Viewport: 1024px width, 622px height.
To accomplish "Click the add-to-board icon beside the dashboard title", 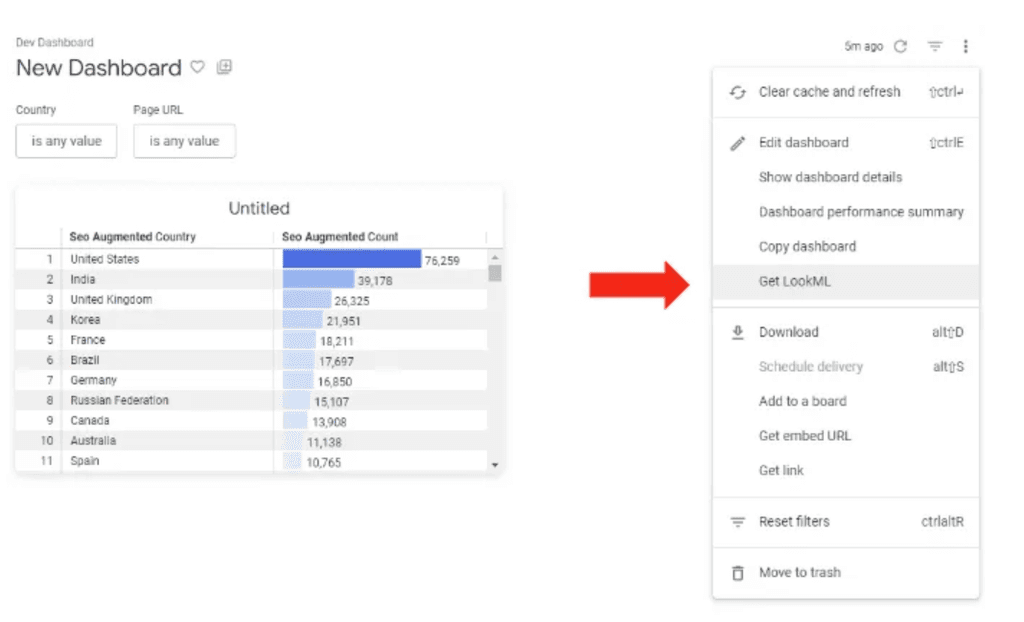I will click(x=223, y=67).
